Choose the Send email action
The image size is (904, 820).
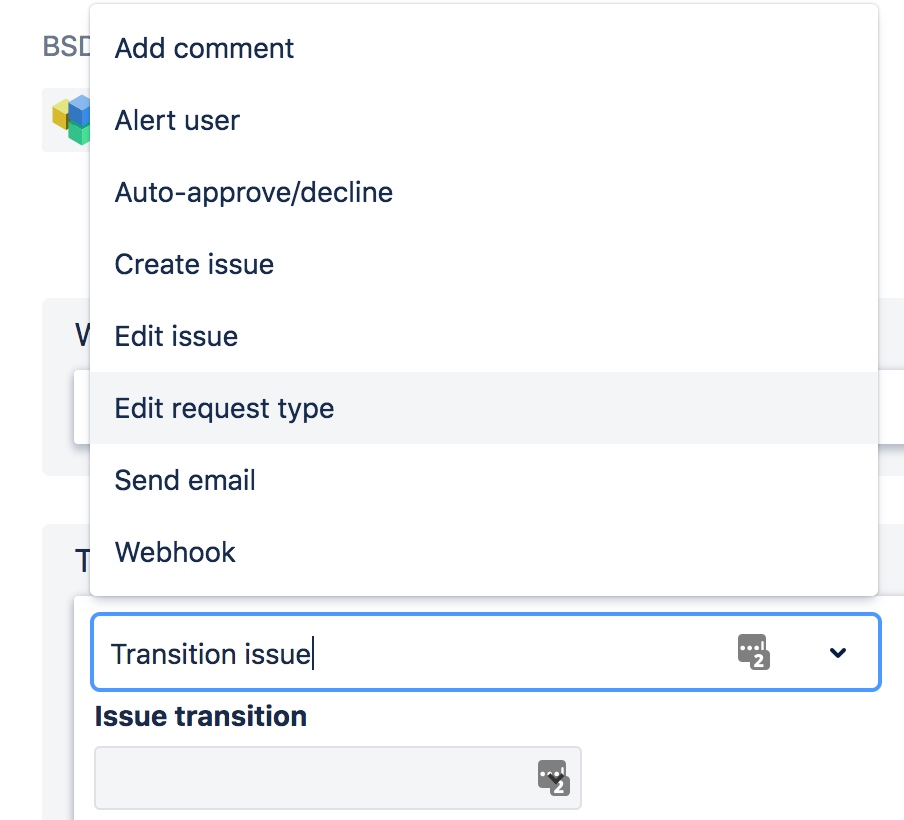[x=484, y=480]
